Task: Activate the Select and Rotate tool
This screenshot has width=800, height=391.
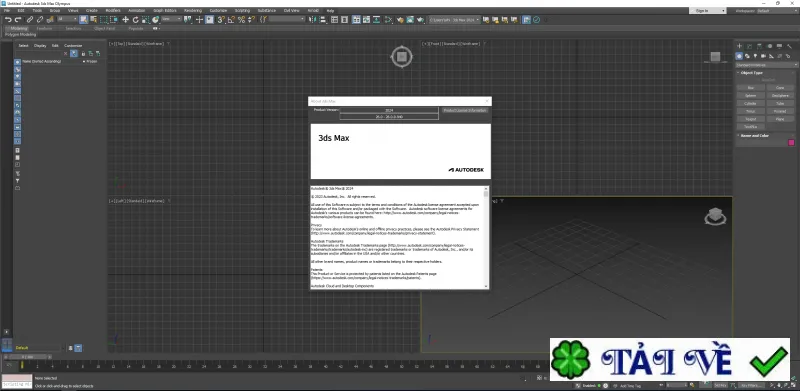Action: pos(136,19)
